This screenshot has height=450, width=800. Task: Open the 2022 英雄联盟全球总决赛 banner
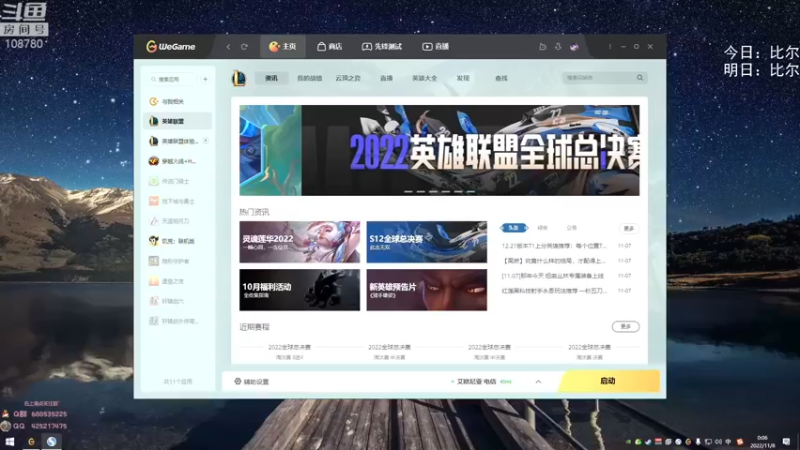point(439,151)
